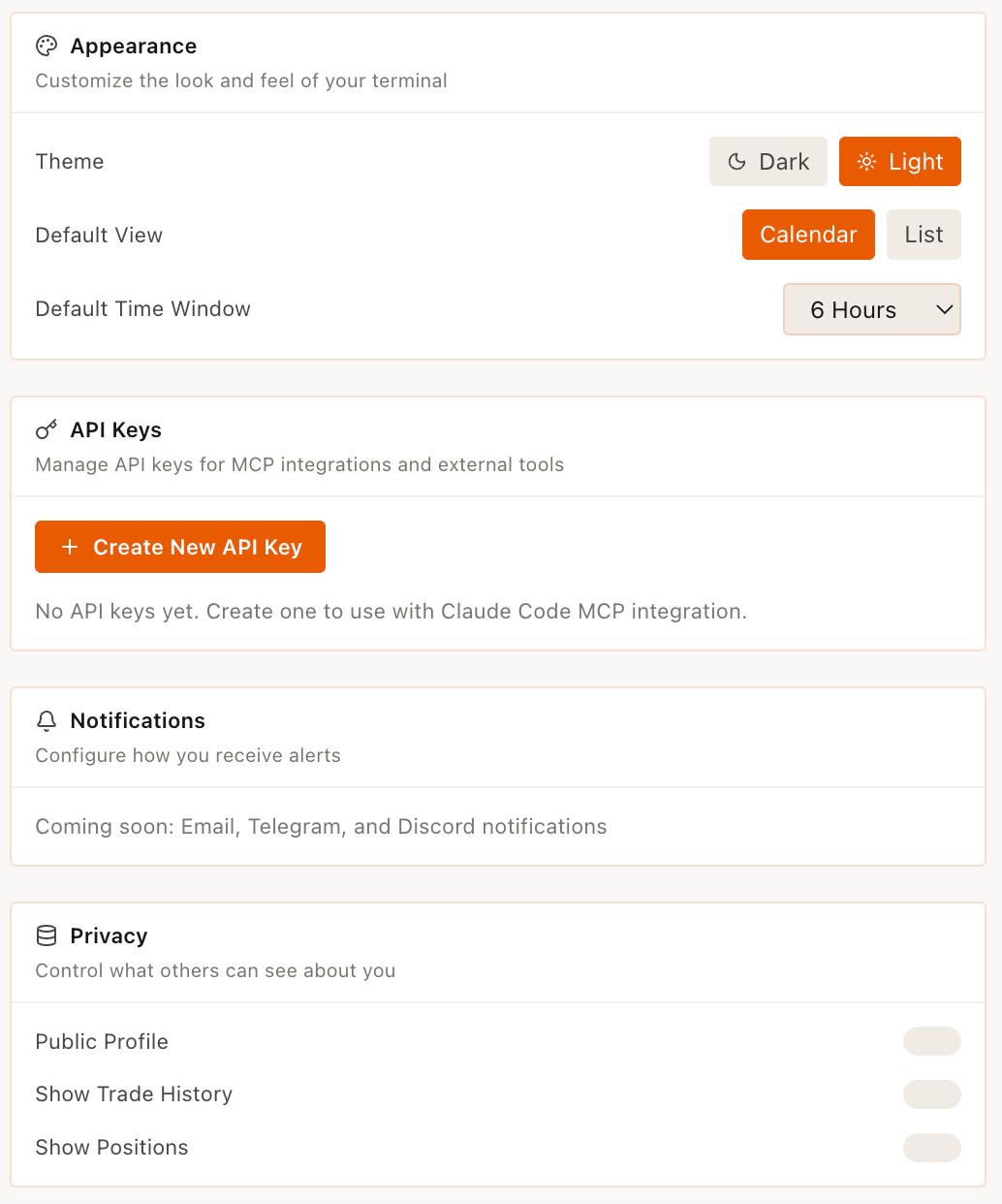Switch default view to List

click(924, 236)
